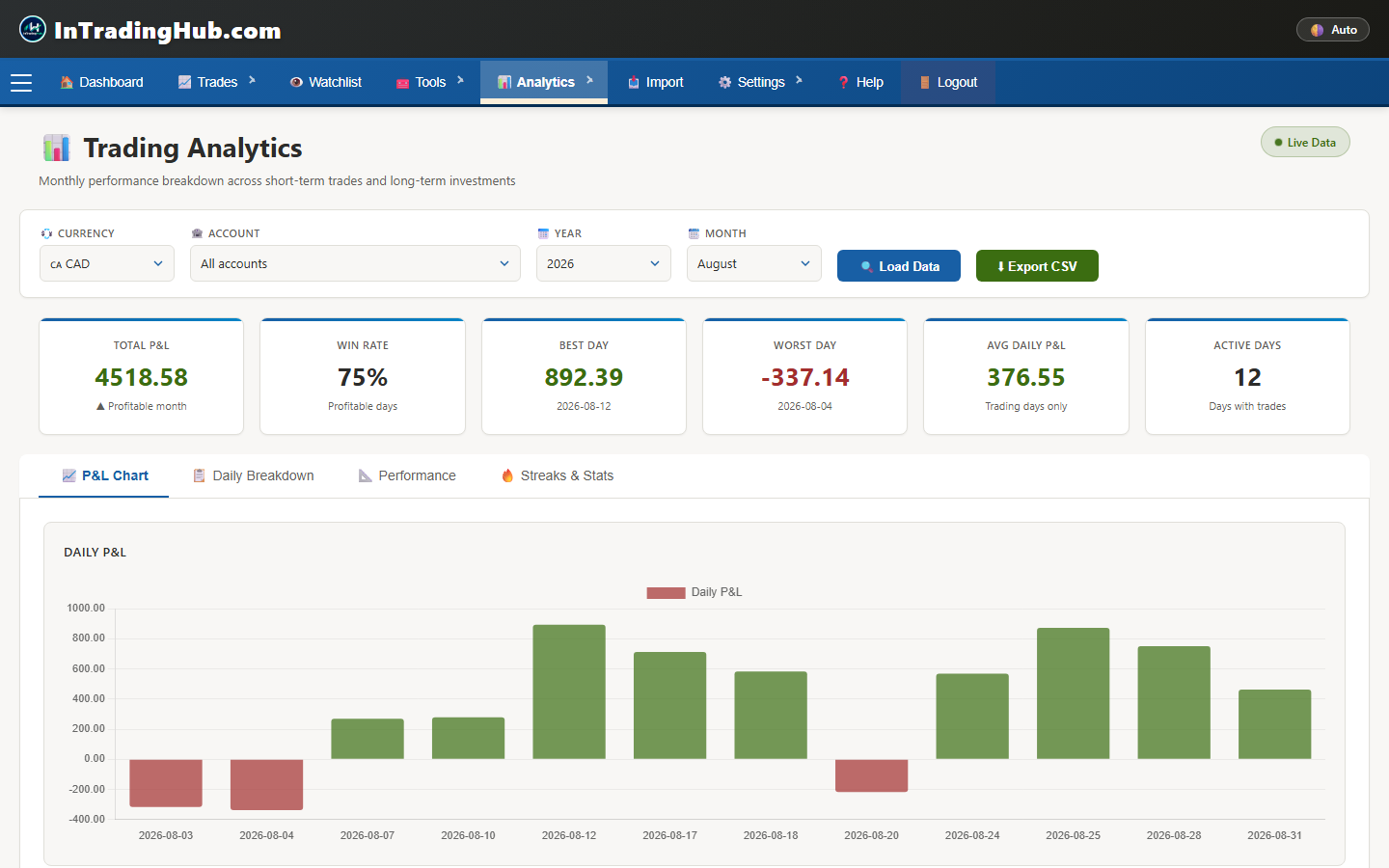Click the 2026-08-31 green bar
The height and width of the screenshot is (868, 1389).
(1275, 724)
